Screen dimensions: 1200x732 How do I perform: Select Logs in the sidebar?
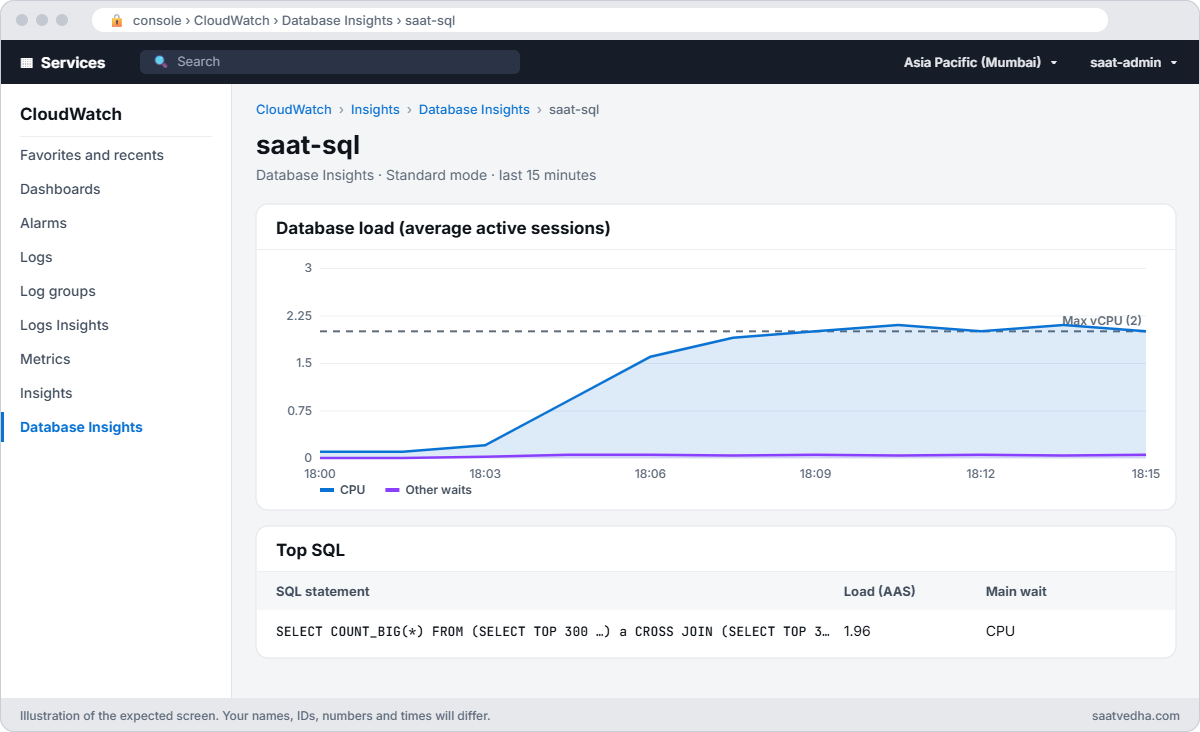36,257
